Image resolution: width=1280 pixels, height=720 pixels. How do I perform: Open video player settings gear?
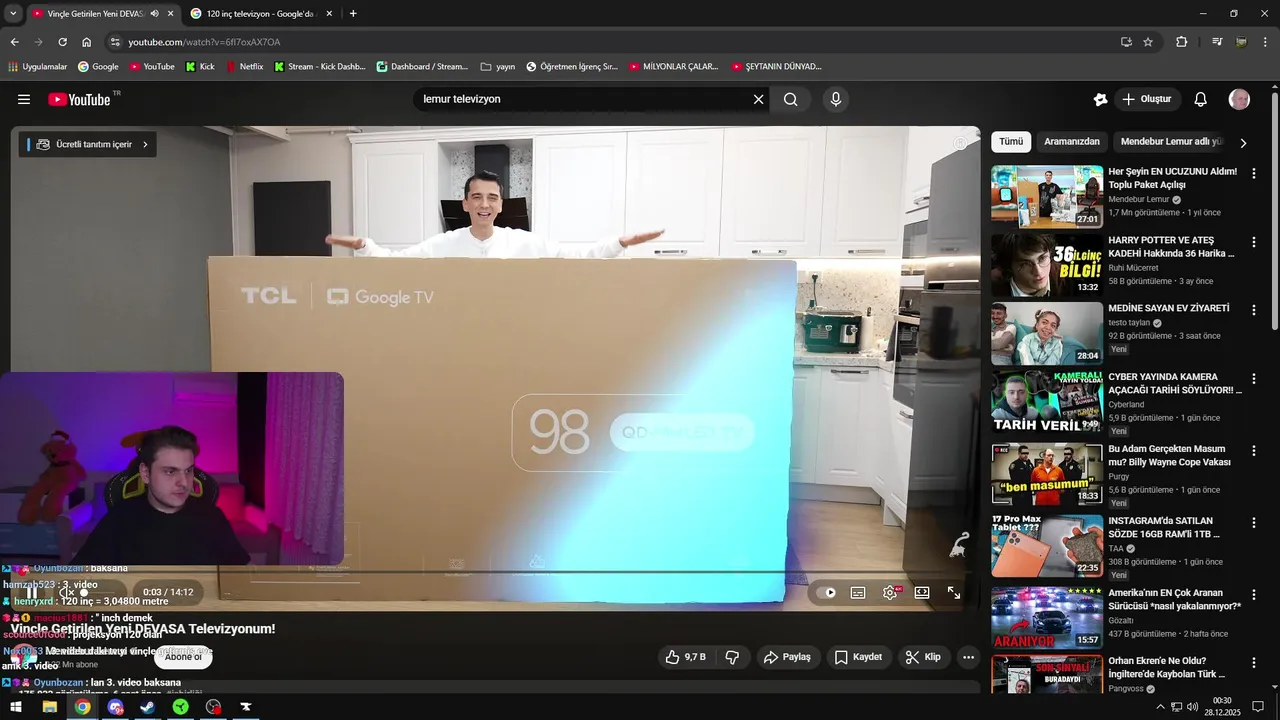coord(890,592)
